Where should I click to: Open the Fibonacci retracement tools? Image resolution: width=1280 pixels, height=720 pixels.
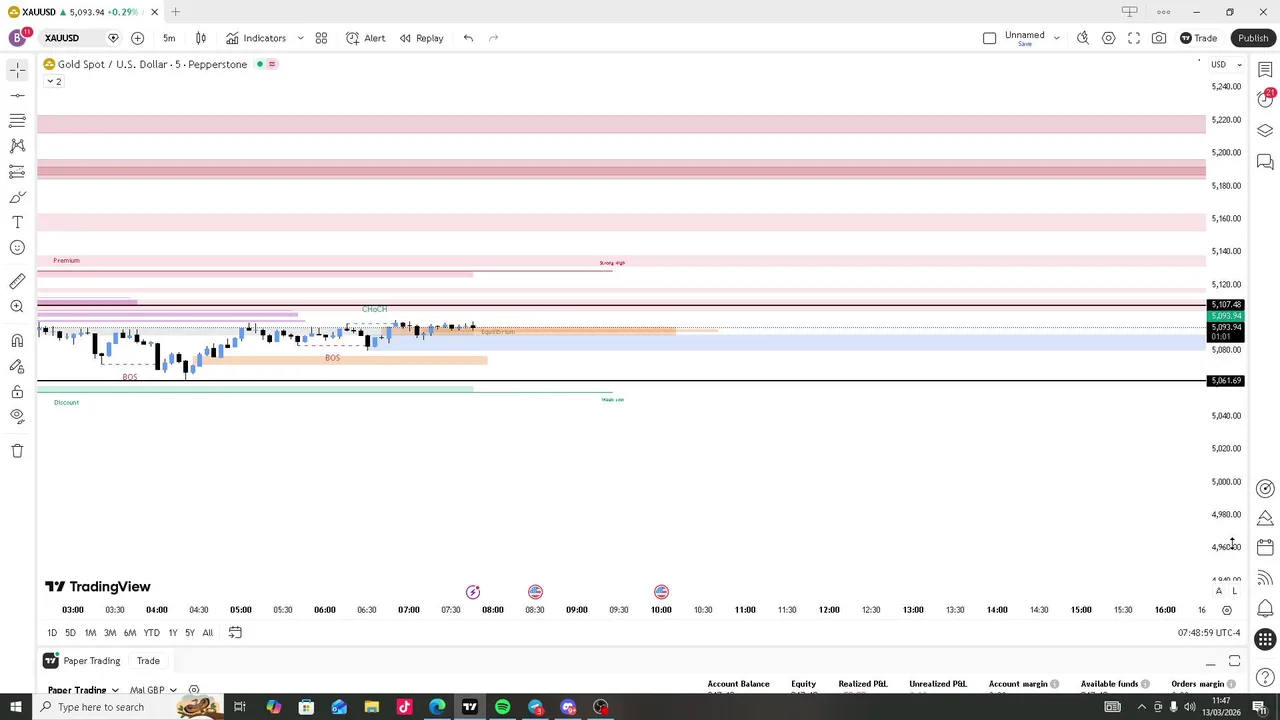pyautogui.click(x=17, y=121)
